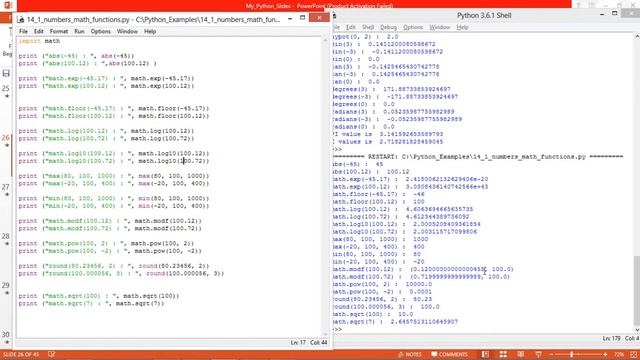This screenshot has height=360, width=640.
Task: Click the math.sqrt(7) print line in editor
Action: point(91,303)
